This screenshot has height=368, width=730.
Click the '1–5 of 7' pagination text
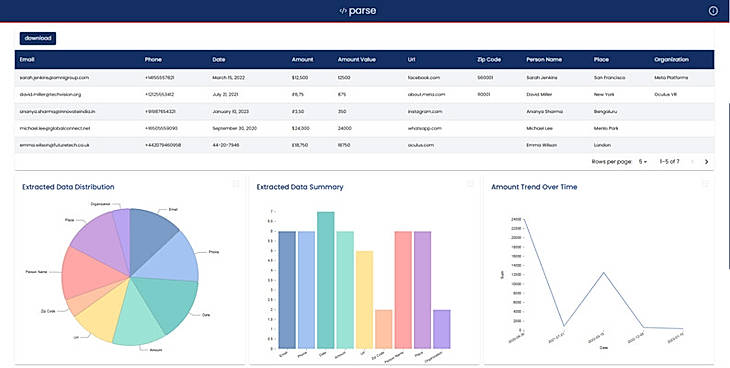(x=669, y=162)
